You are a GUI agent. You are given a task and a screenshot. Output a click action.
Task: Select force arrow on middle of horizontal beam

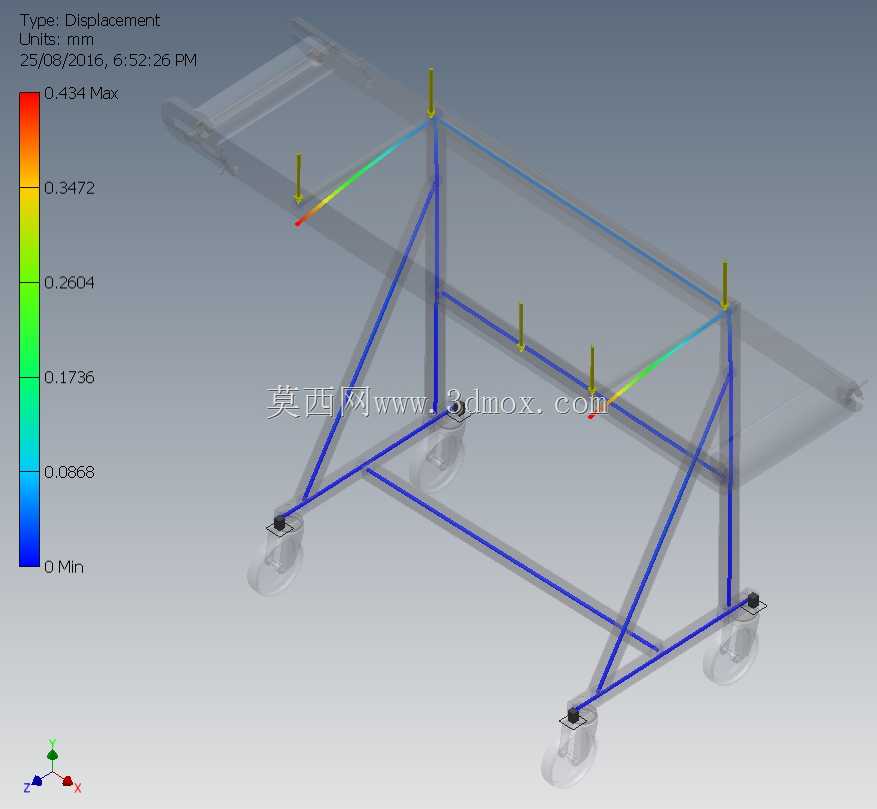coord(521,328)
